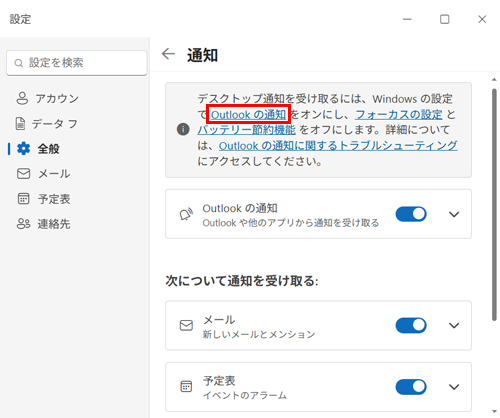Disable the メール notifications toggle
The width and height of the screenshot is (500, 418).
pyautogui.click(x=411, y=325)
